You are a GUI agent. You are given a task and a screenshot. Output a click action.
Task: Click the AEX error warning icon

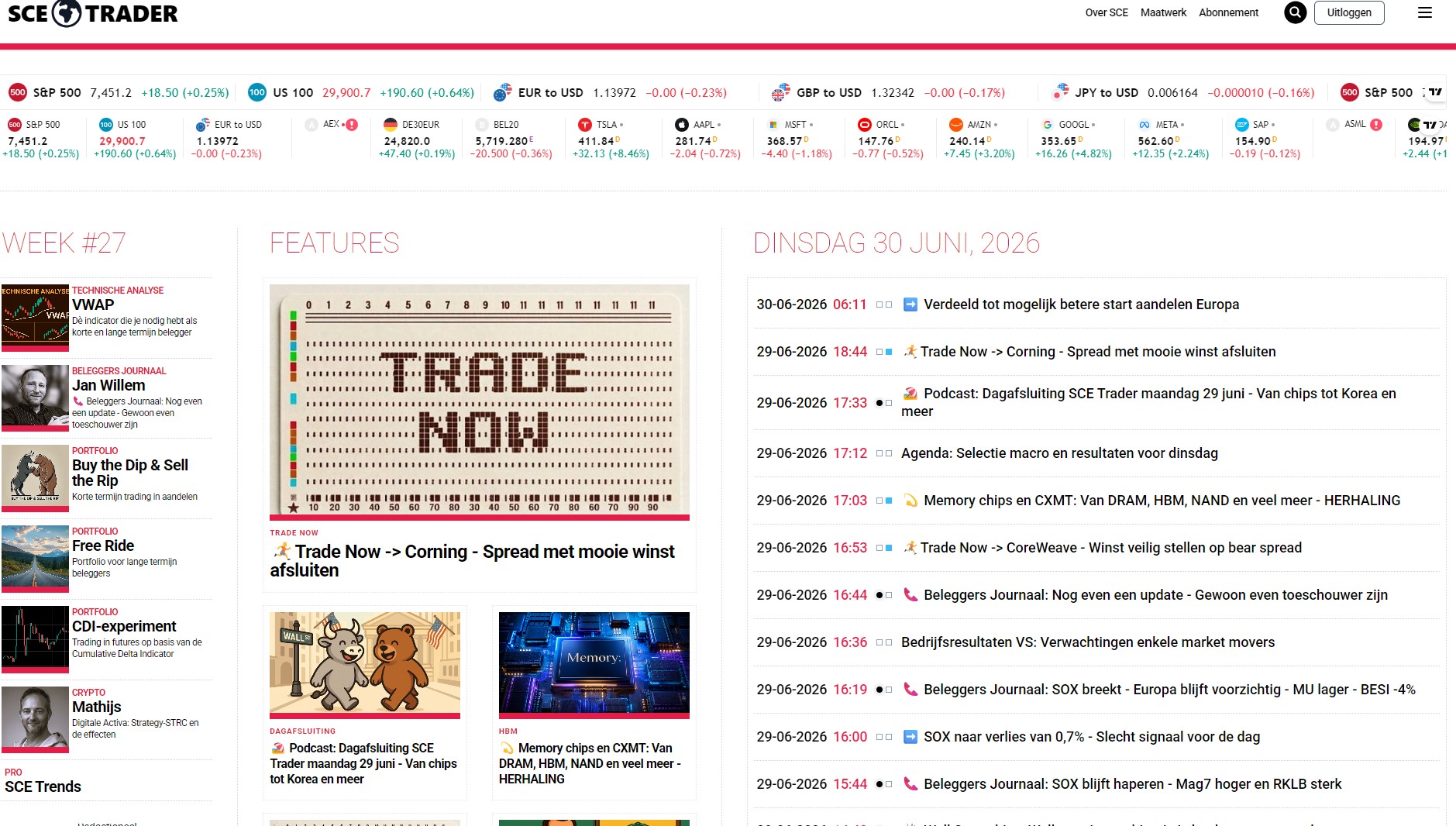pos(352,124)
